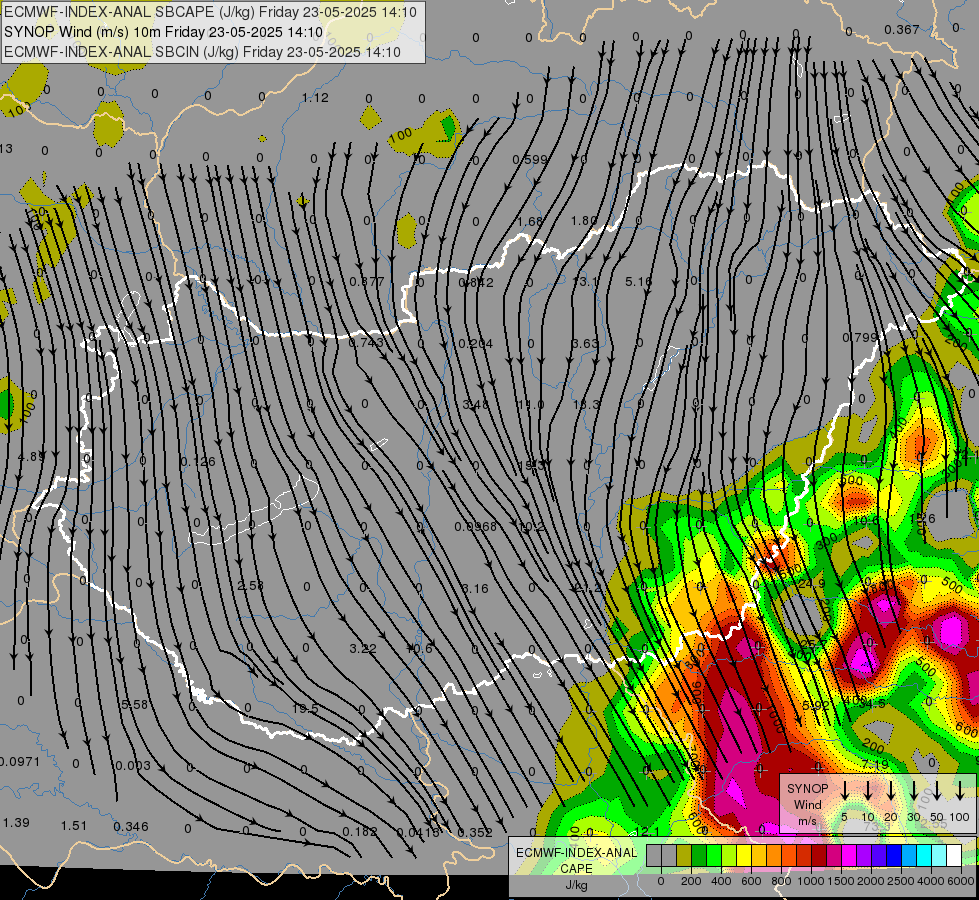Click the 1.39 value on the map

(x=16, y=823)
